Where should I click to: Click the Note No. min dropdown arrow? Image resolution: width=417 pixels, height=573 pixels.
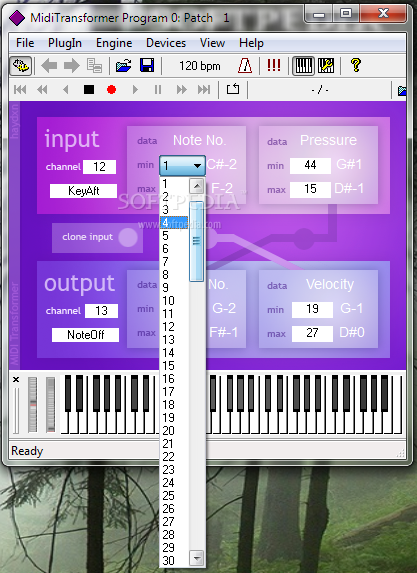pos(197,166)
